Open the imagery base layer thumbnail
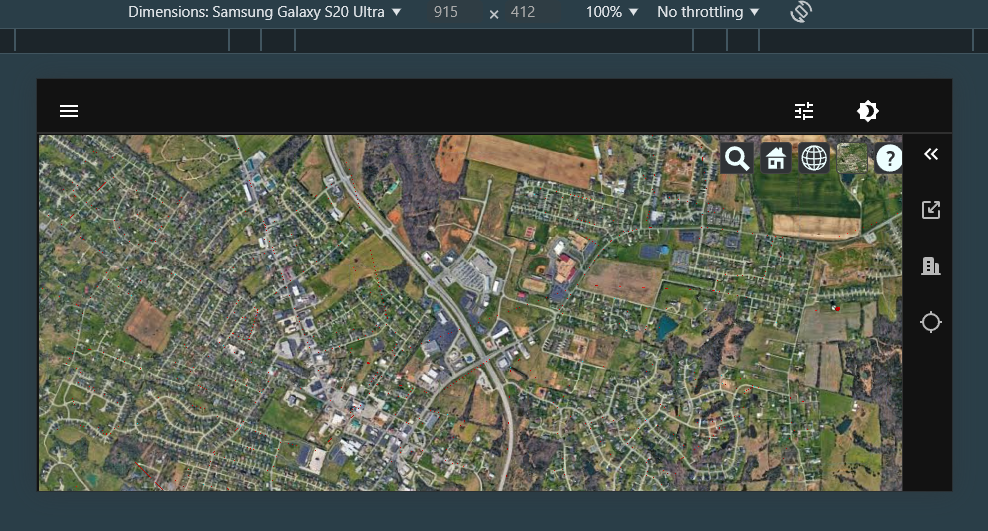 pyautogui.click(x=852, y=158)
